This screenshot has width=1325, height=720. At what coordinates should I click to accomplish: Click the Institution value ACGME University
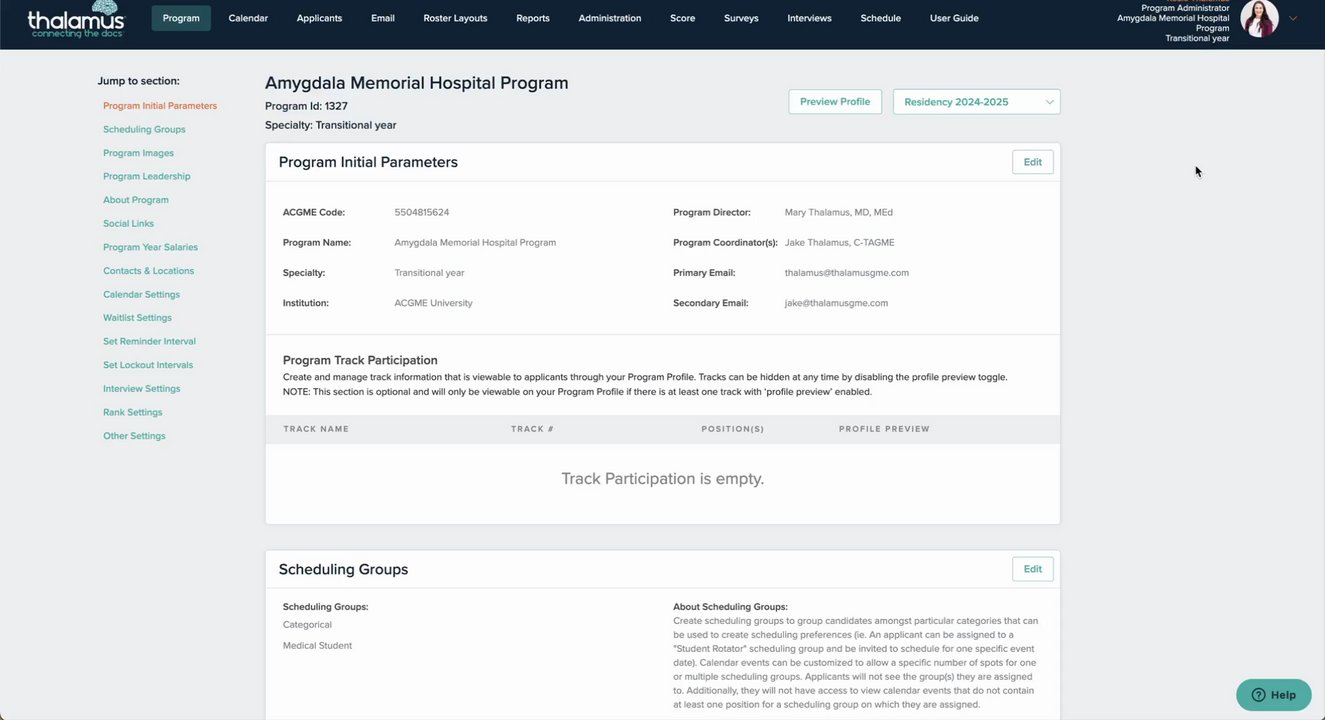point(434,303)
